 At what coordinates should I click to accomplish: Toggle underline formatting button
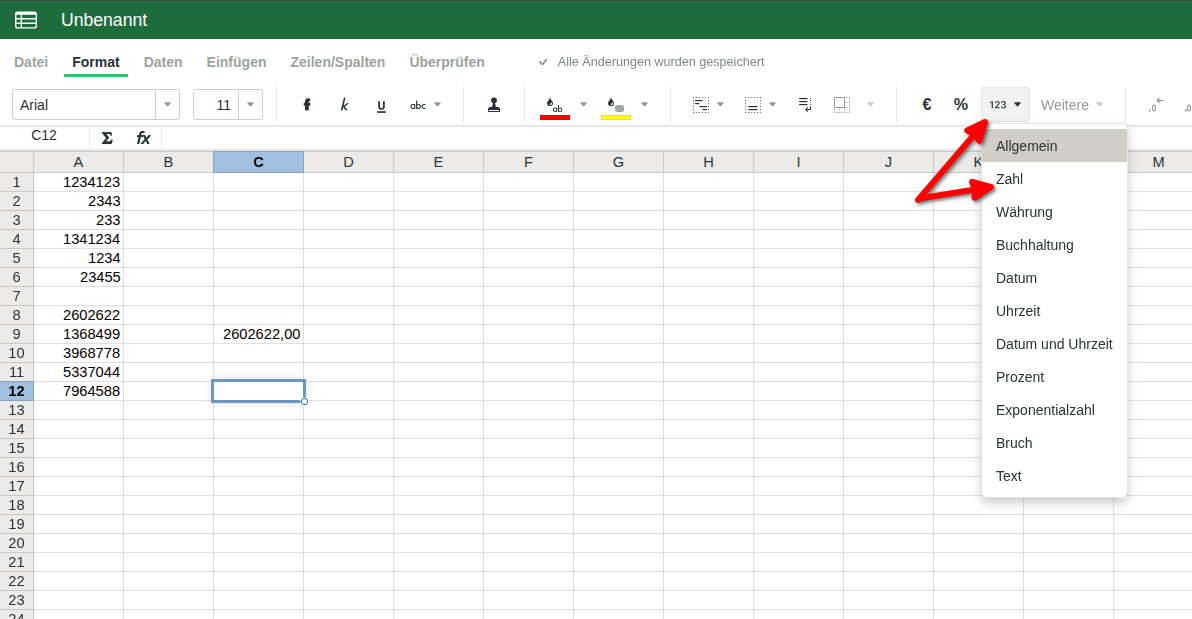click(x=381, y=105)
